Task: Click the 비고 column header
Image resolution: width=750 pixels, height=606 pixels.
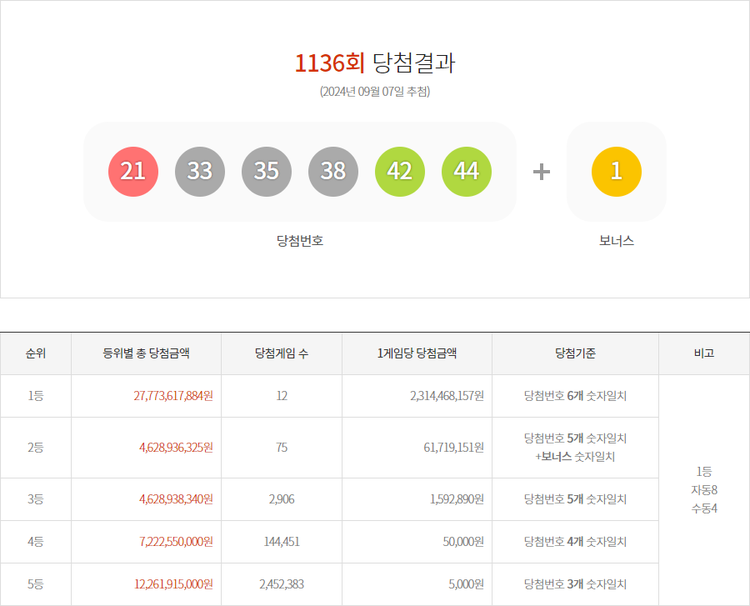Action: (x=704, y=353)
